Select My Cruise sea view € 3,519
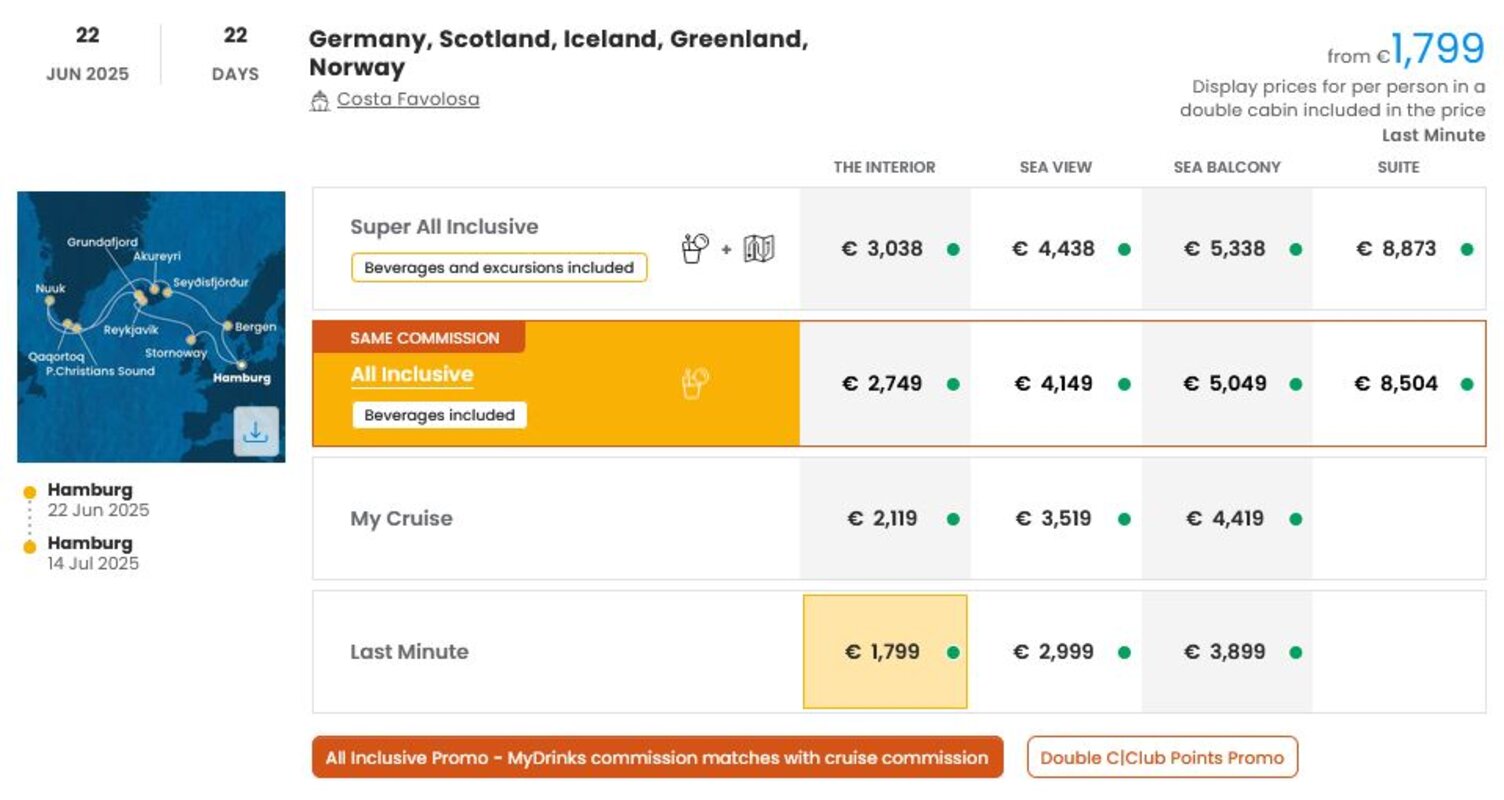 click(1056, 518)
